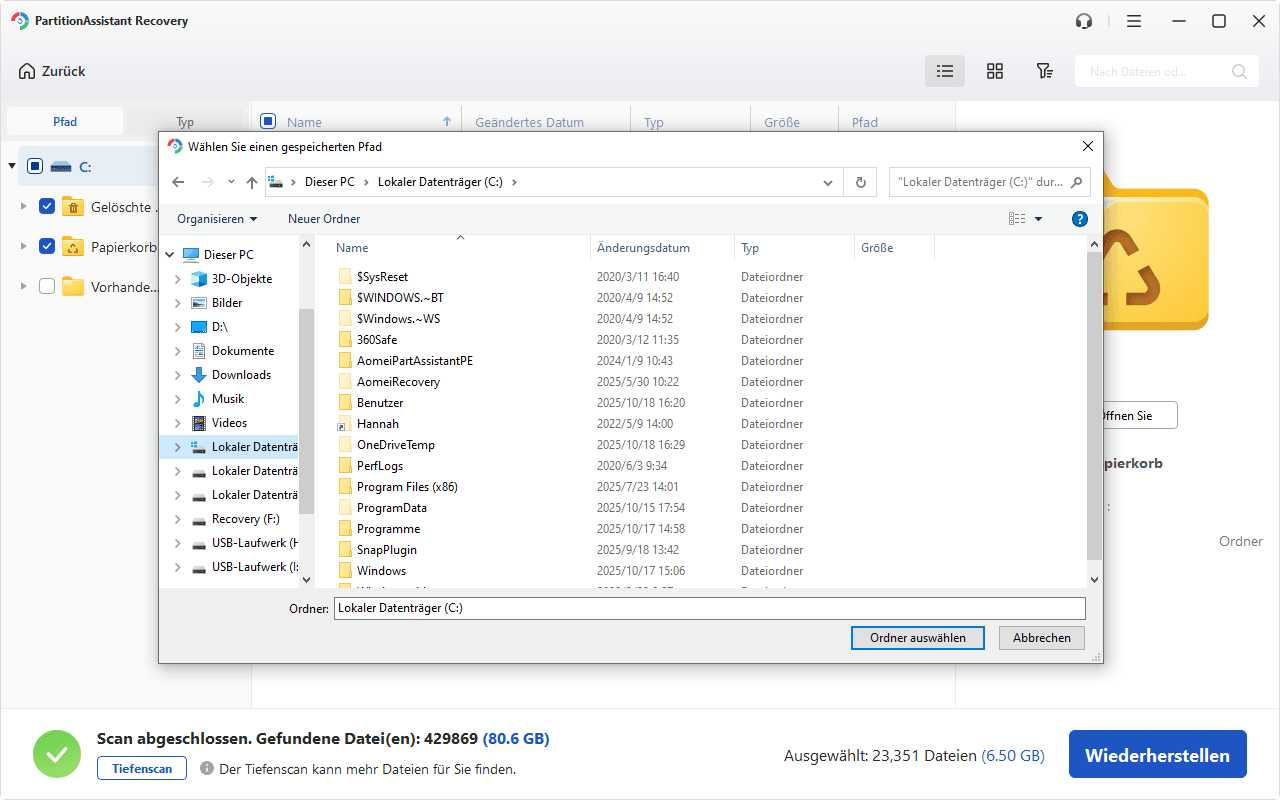Select the $SysReset folder
The height and width of the screenshot is (800, 1280).
point(382,277)
